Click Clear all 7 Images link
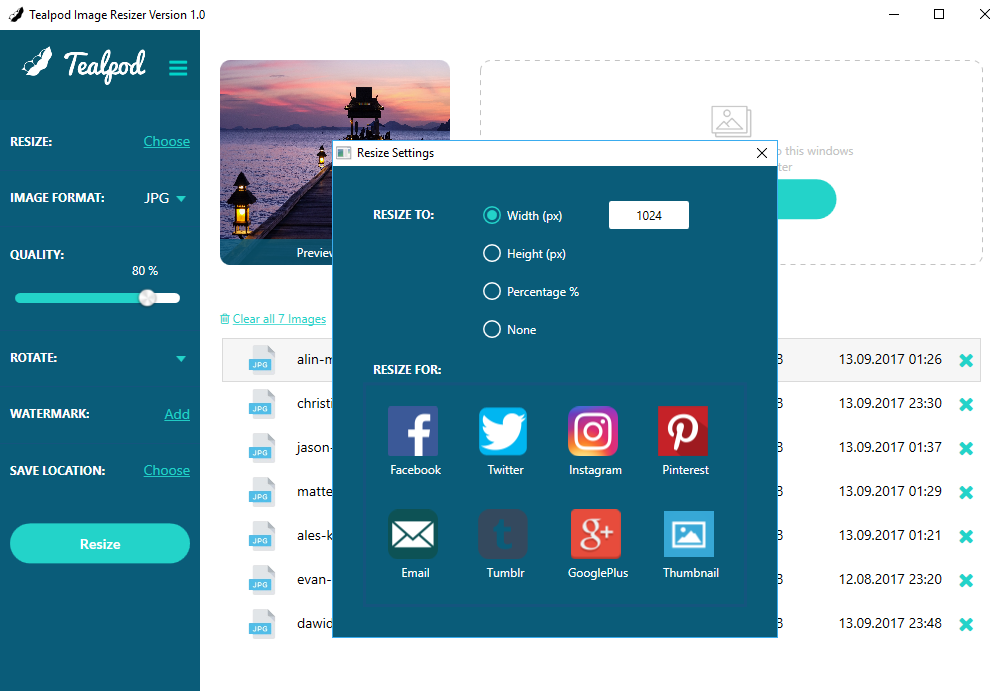Image resolution: width=1008 pixels, height=691 pixels. click(x=279, y=319)
